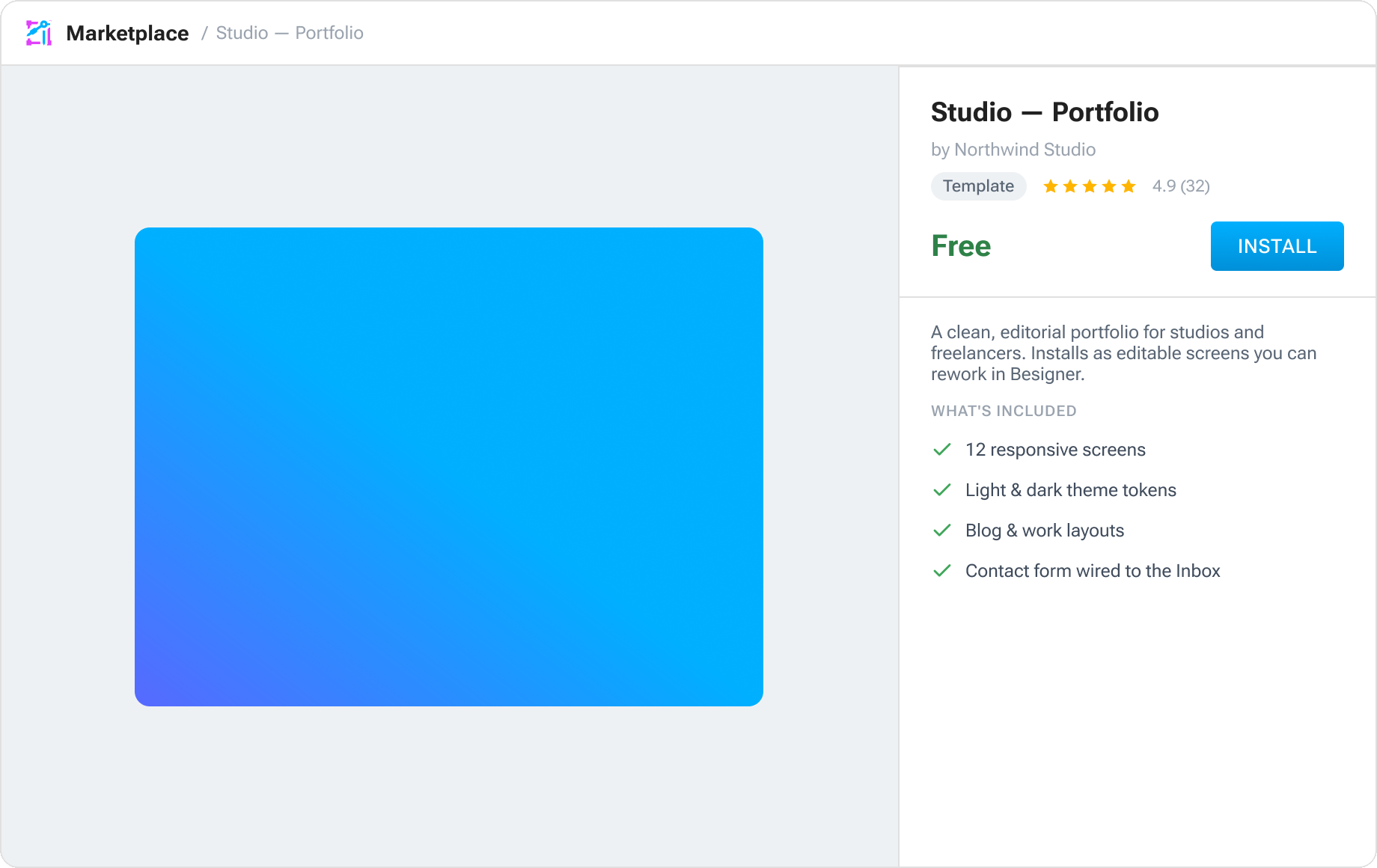Viewport: 1377px width, 868px height.
Task: Install the Studio — Portfolio template
Action: pyautogui.click(x=1277, y=246)
